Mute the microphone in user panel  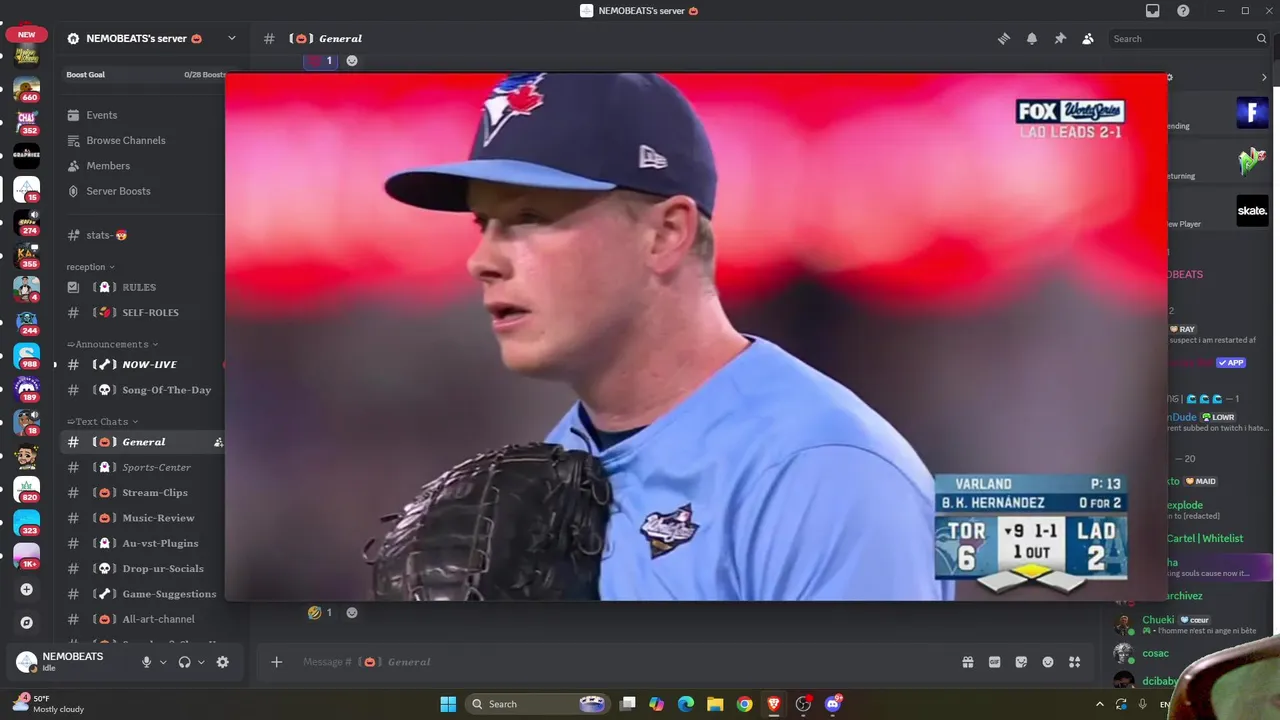[x=146, y=662]
